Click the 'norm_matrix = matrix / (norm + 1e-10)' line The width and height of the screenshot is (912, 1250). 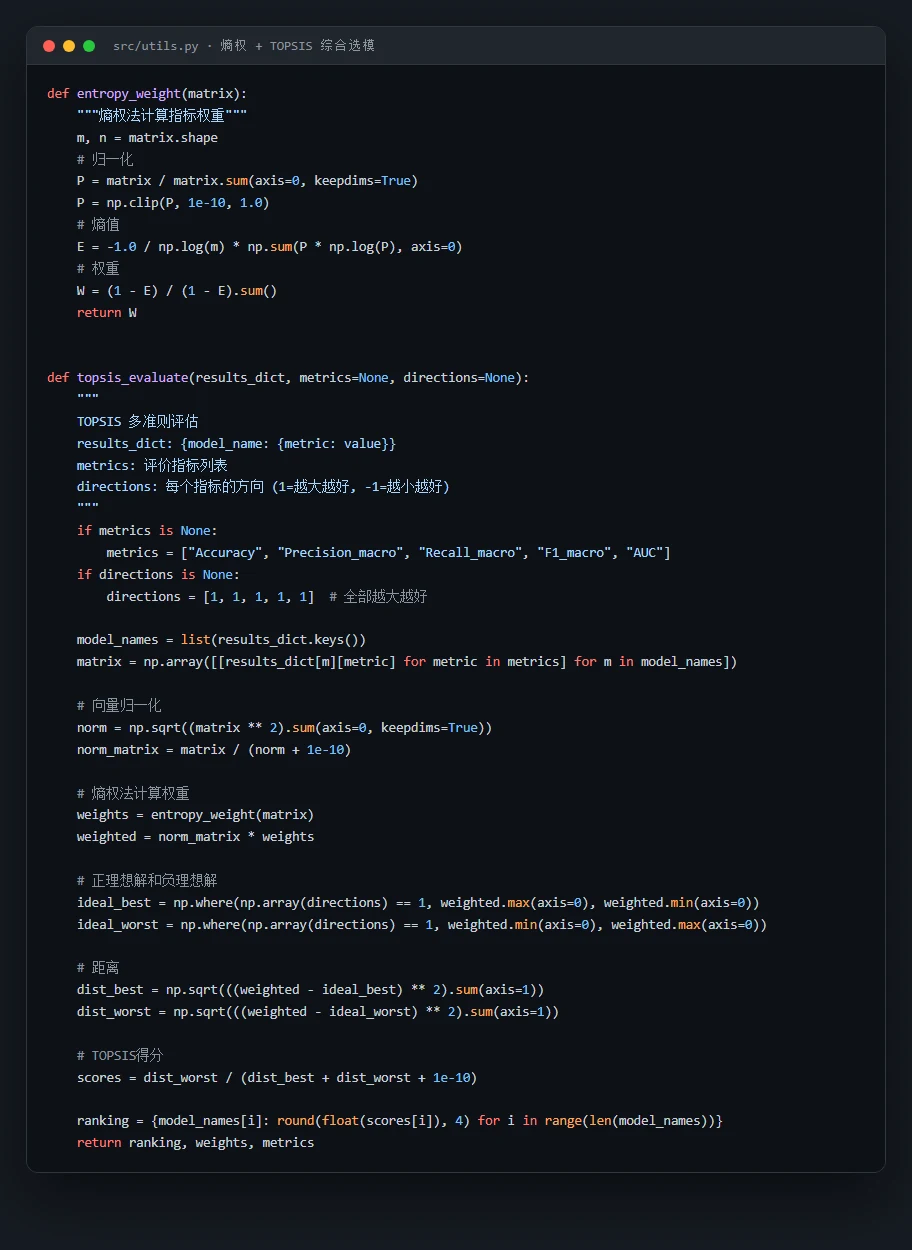point(214,749)
